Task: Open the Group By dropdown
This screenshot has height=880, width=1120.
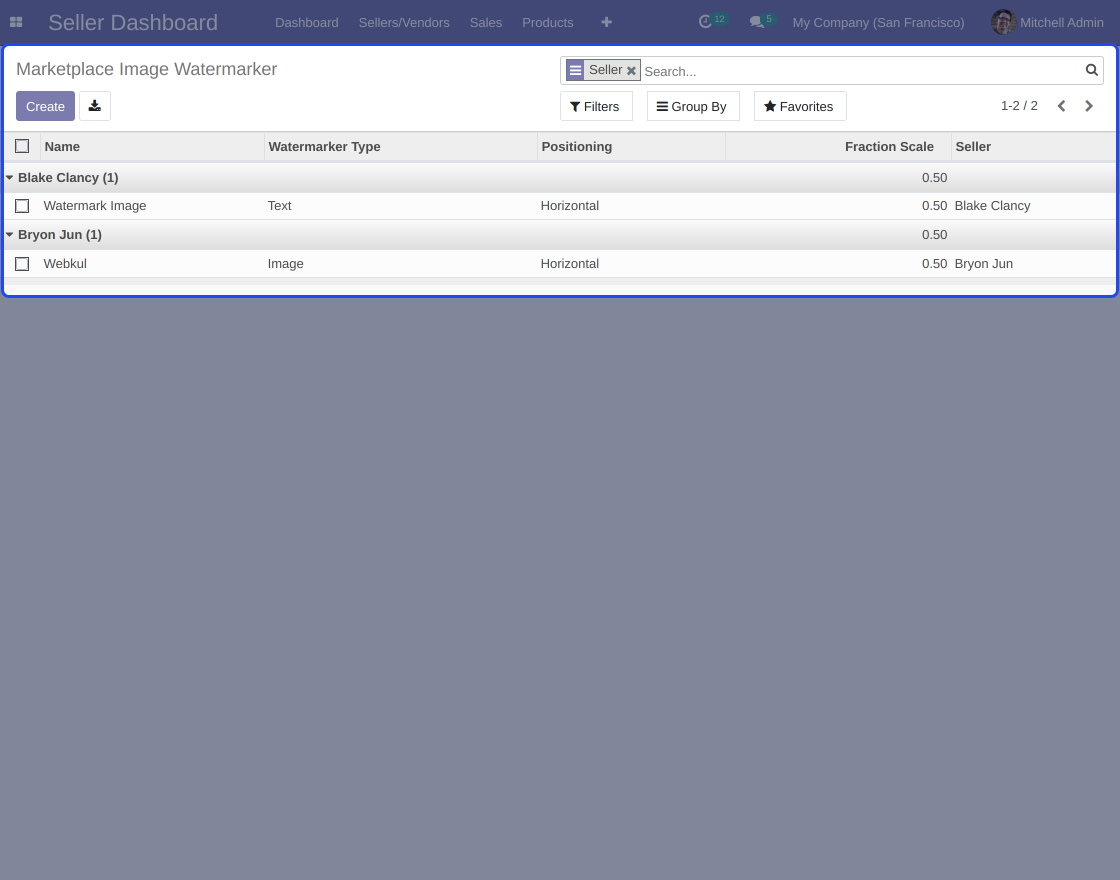Action: tap(693, 106)
